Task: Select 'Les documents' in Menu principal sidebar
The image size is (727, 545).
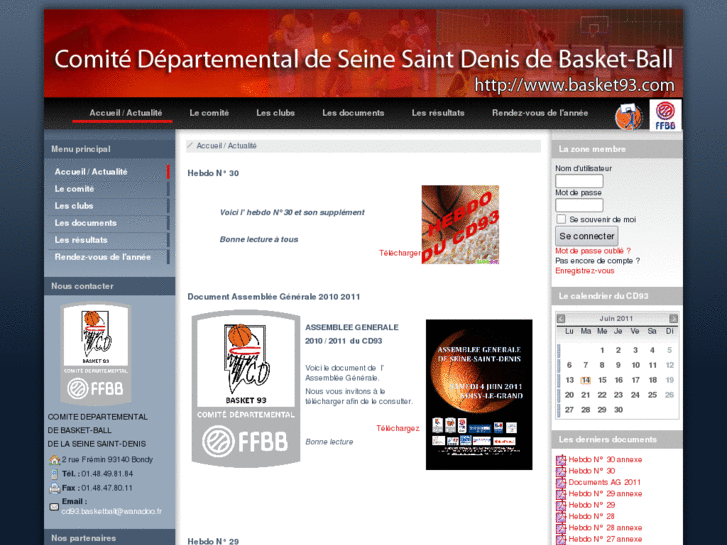Action: (x=85, y=223)
